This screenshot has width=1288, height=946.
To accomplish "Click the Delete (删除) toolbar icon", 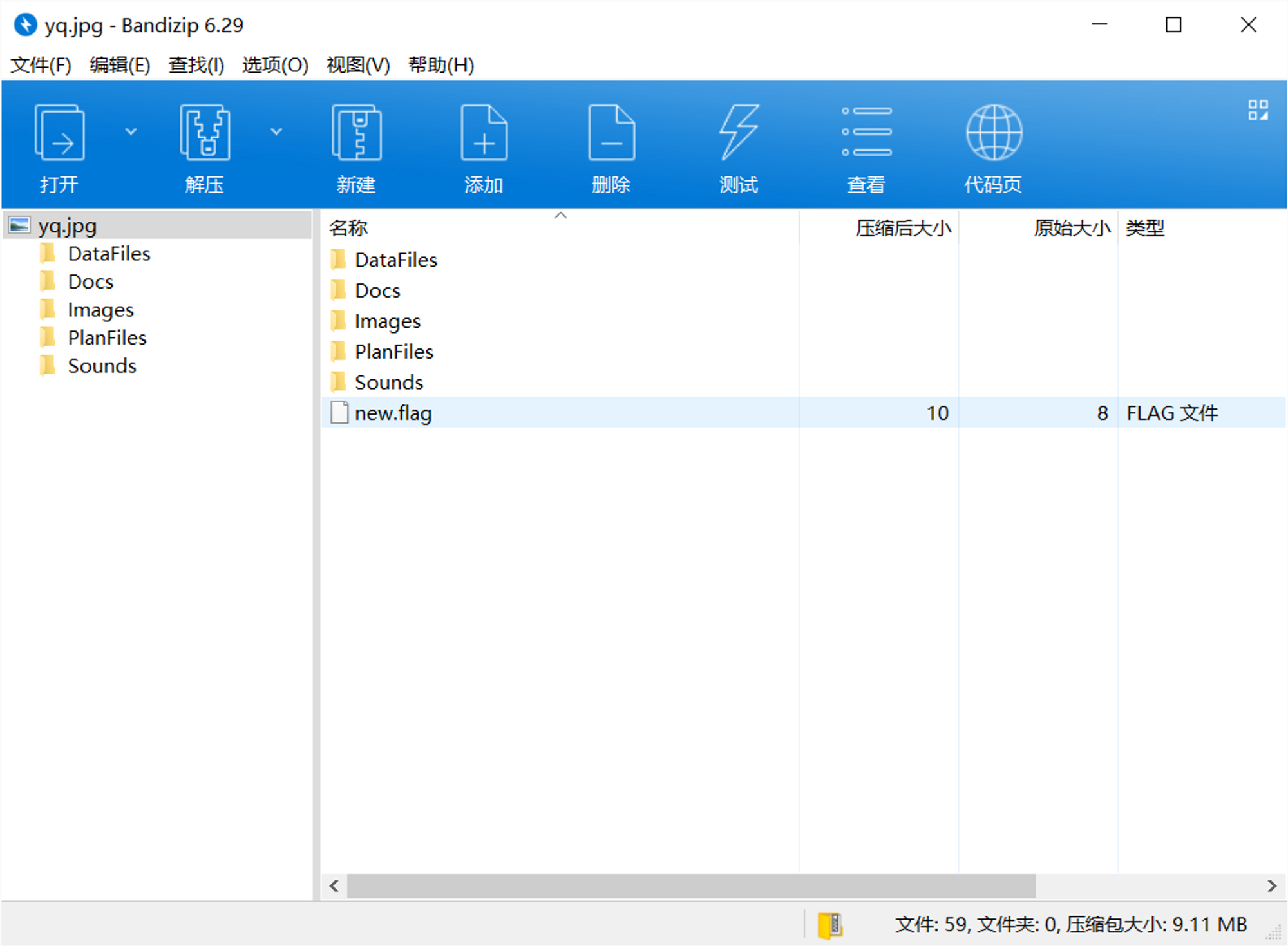I will click(x=611, y=133).
